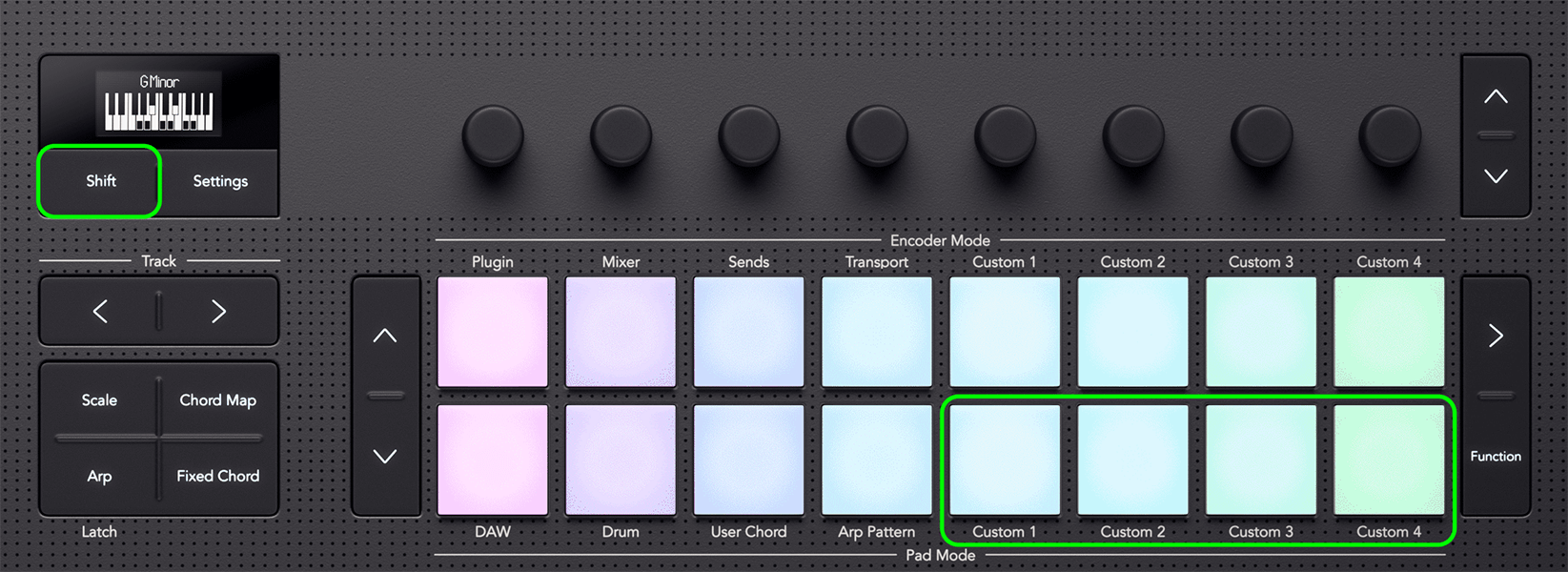
Task: Click the pad bank down arrow
Action: (x=385, y=457)
